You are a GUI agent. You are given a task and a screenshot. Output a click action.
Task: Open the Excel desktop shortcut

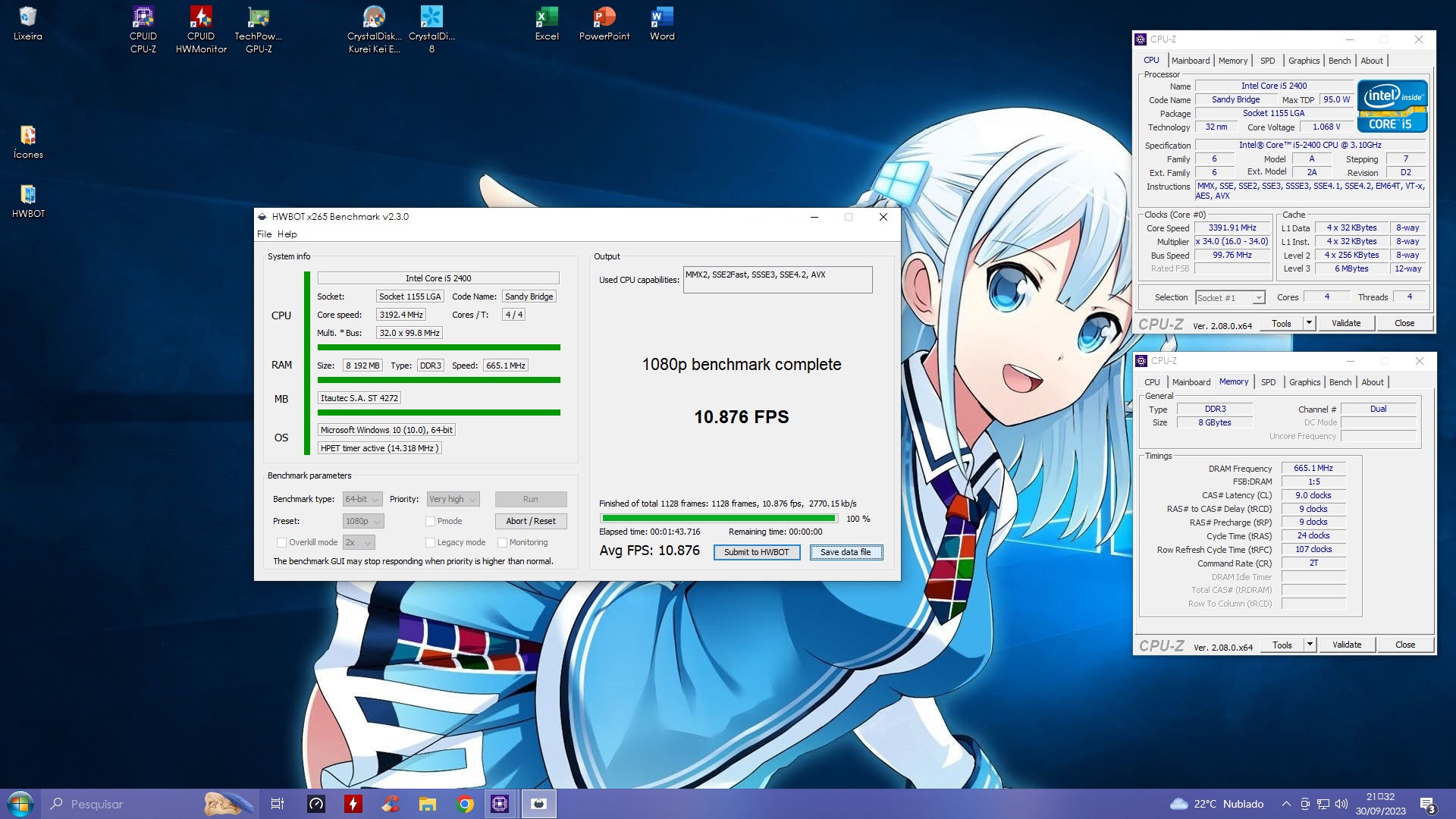(547, 23)
